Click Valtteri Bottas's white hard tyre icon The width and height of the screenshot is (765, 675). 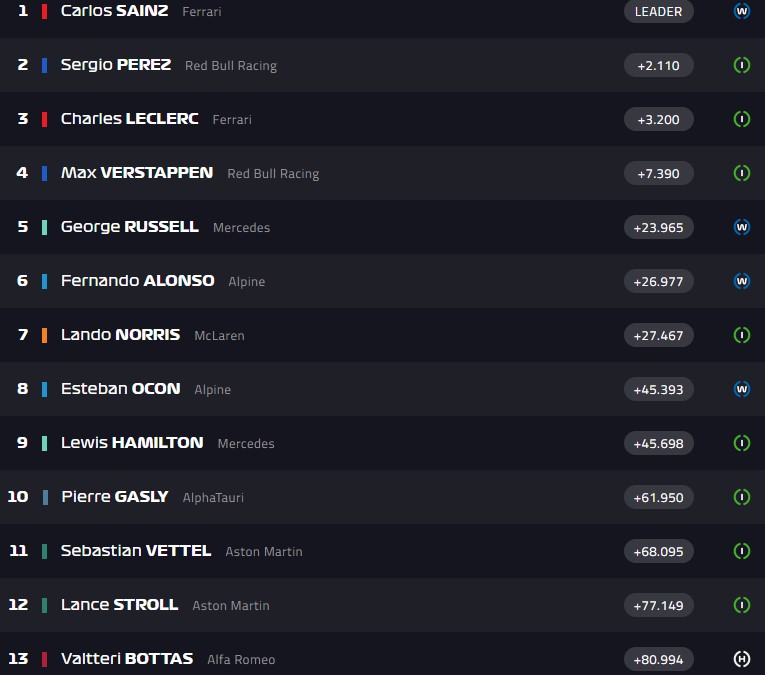coord(742,659)
